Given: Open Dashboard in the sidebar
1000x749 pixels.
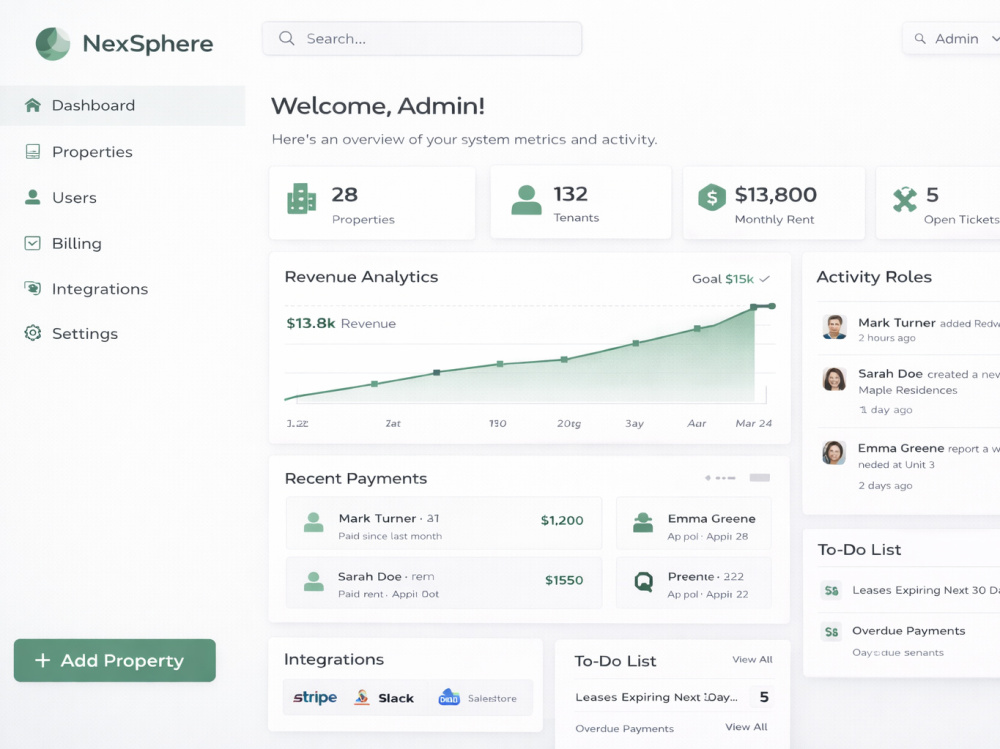Looking at the screenshot, I should tap(122, 105).
